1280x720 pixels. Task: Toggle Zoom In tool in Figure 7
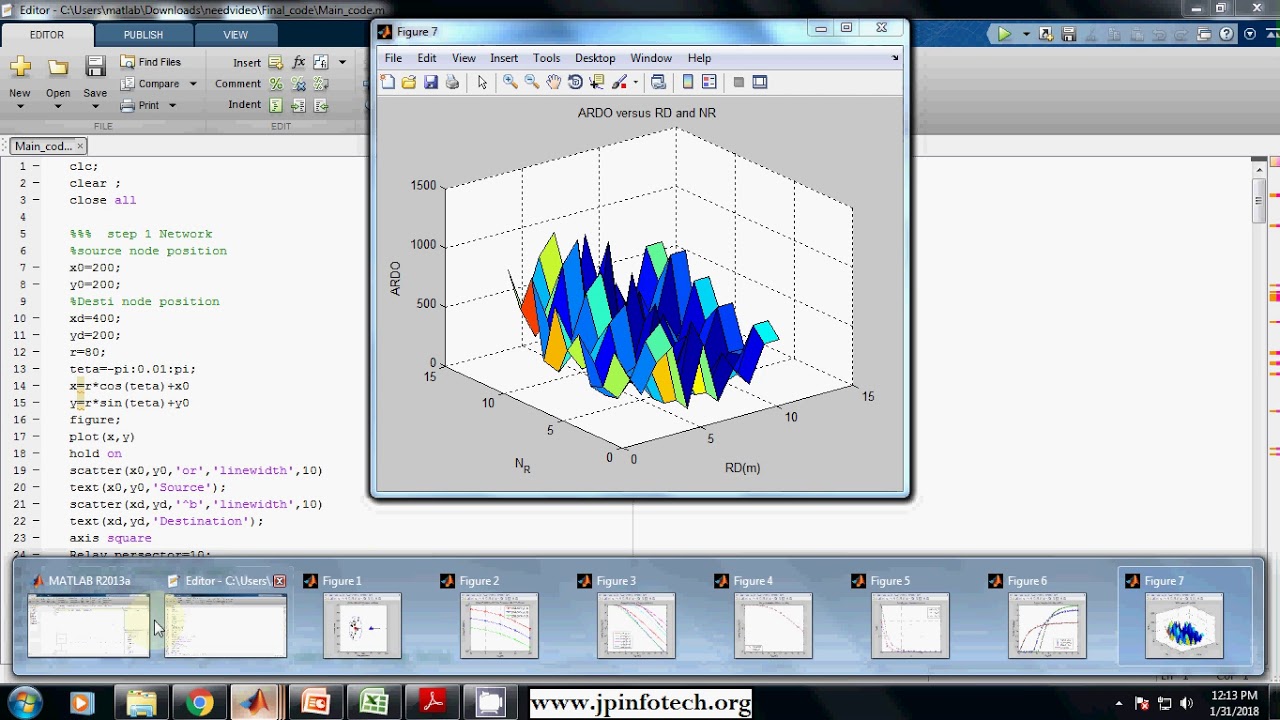(510, 82)
